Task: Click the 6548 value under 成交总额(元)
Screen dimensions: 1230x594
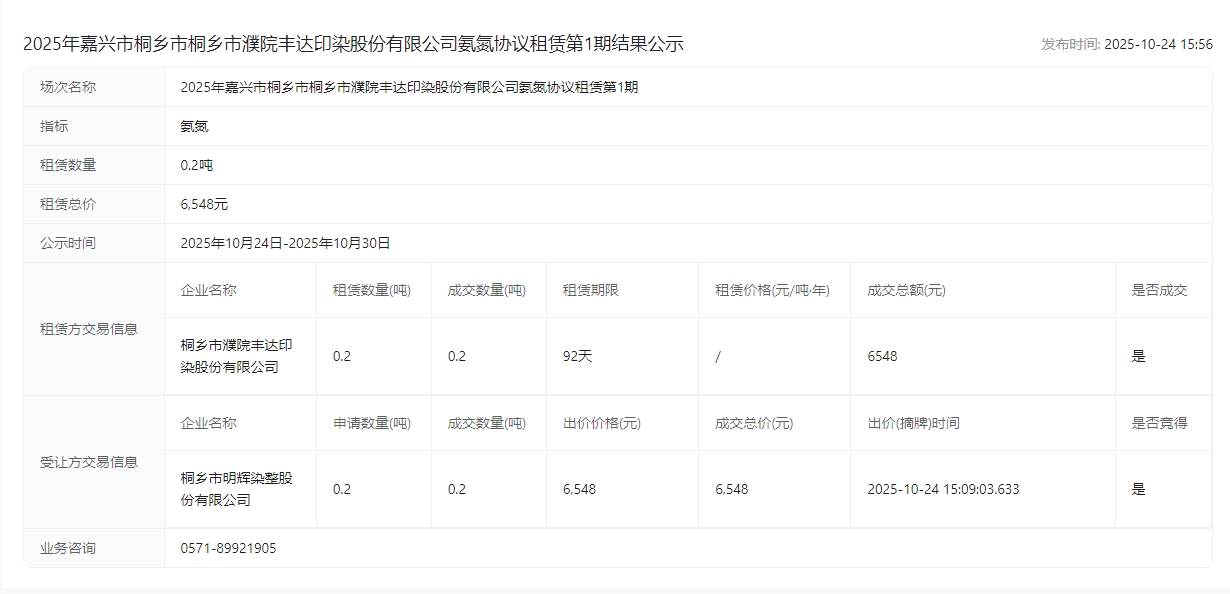Action: pyautogui.click(x=882, y=356)
